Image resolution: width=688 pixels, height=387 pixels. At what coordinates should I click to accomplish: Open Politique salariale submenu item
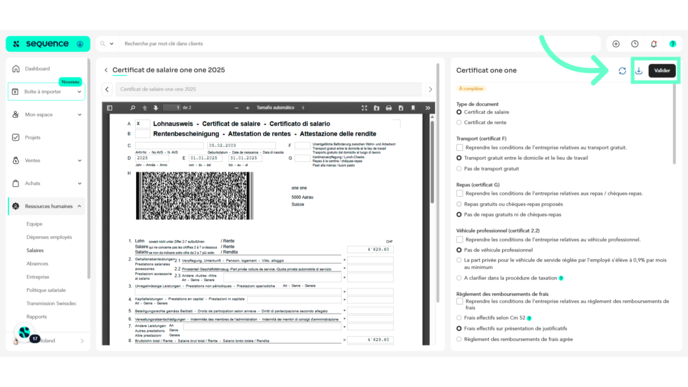coord(46,290)
